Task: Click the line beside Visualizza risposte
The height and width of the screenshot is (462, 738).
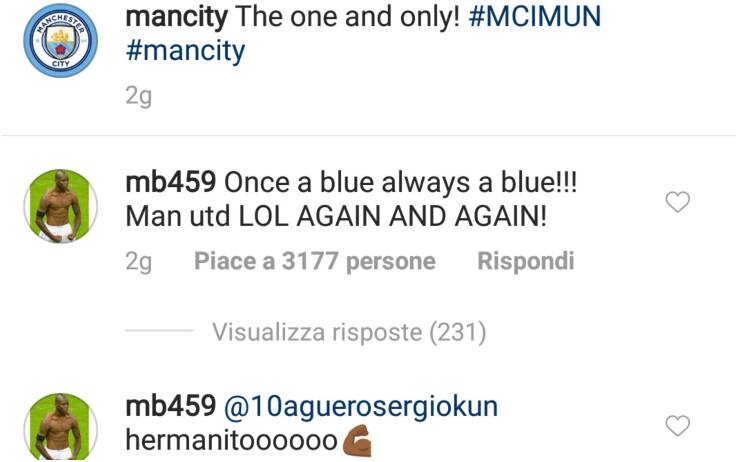Action: (159, 331)
